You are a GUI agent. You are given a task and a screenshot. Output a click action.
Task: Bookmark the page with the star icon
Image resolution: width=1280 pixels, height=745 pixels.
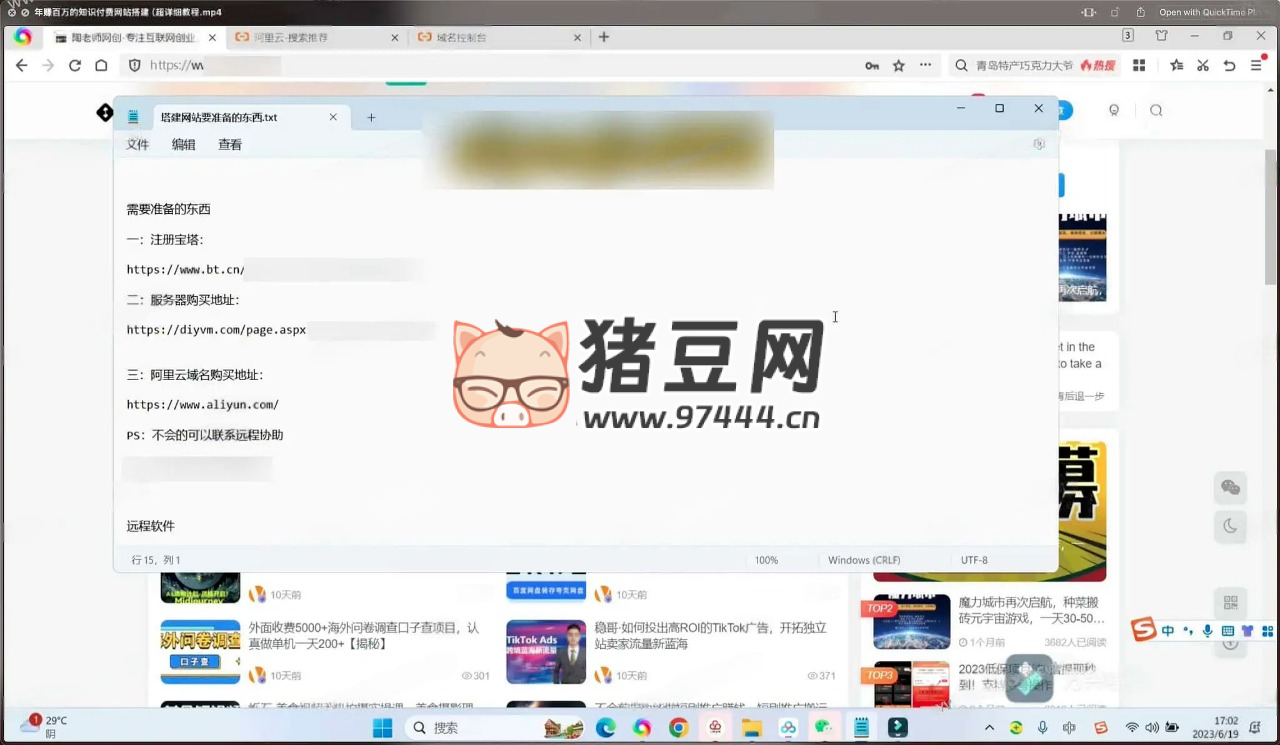(x=899, y=65)
